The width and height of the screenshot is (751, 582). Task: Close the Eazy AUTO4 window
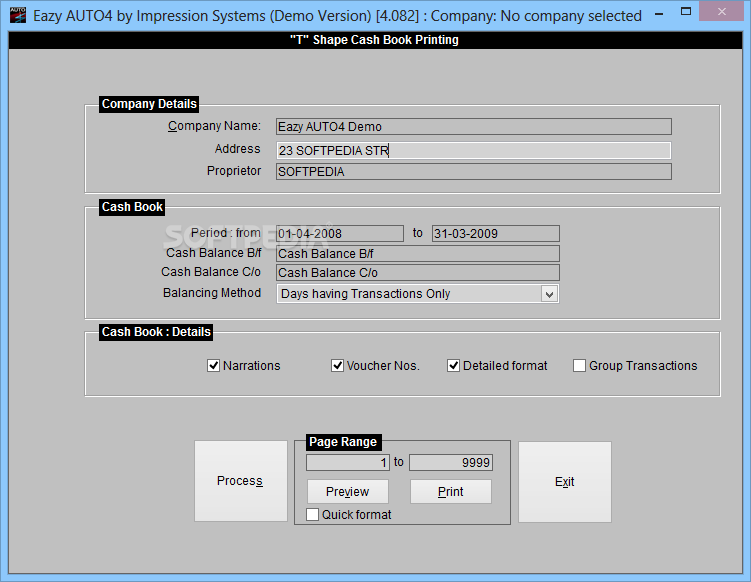point(721,12)
